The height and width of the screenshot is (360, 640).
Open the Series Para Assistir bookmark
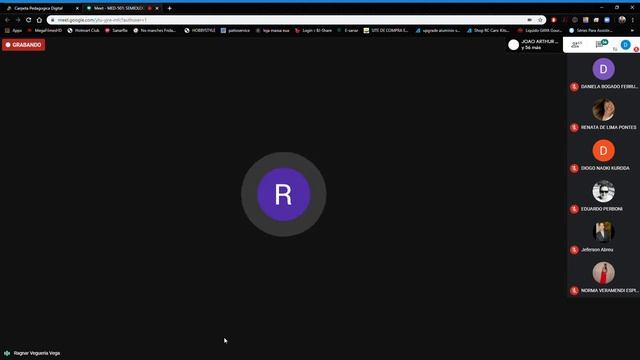coord(591,30)
